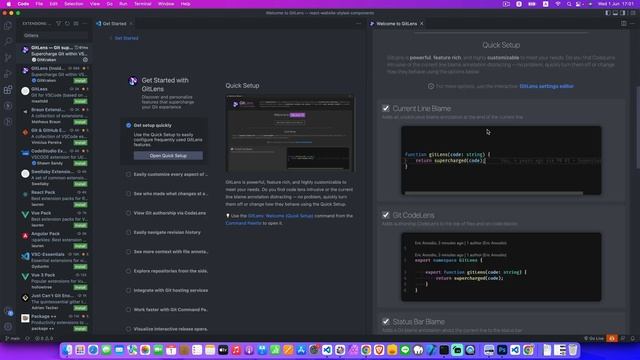Install the Braun Extension pack
Screen dimensions: 640x360
80,122
